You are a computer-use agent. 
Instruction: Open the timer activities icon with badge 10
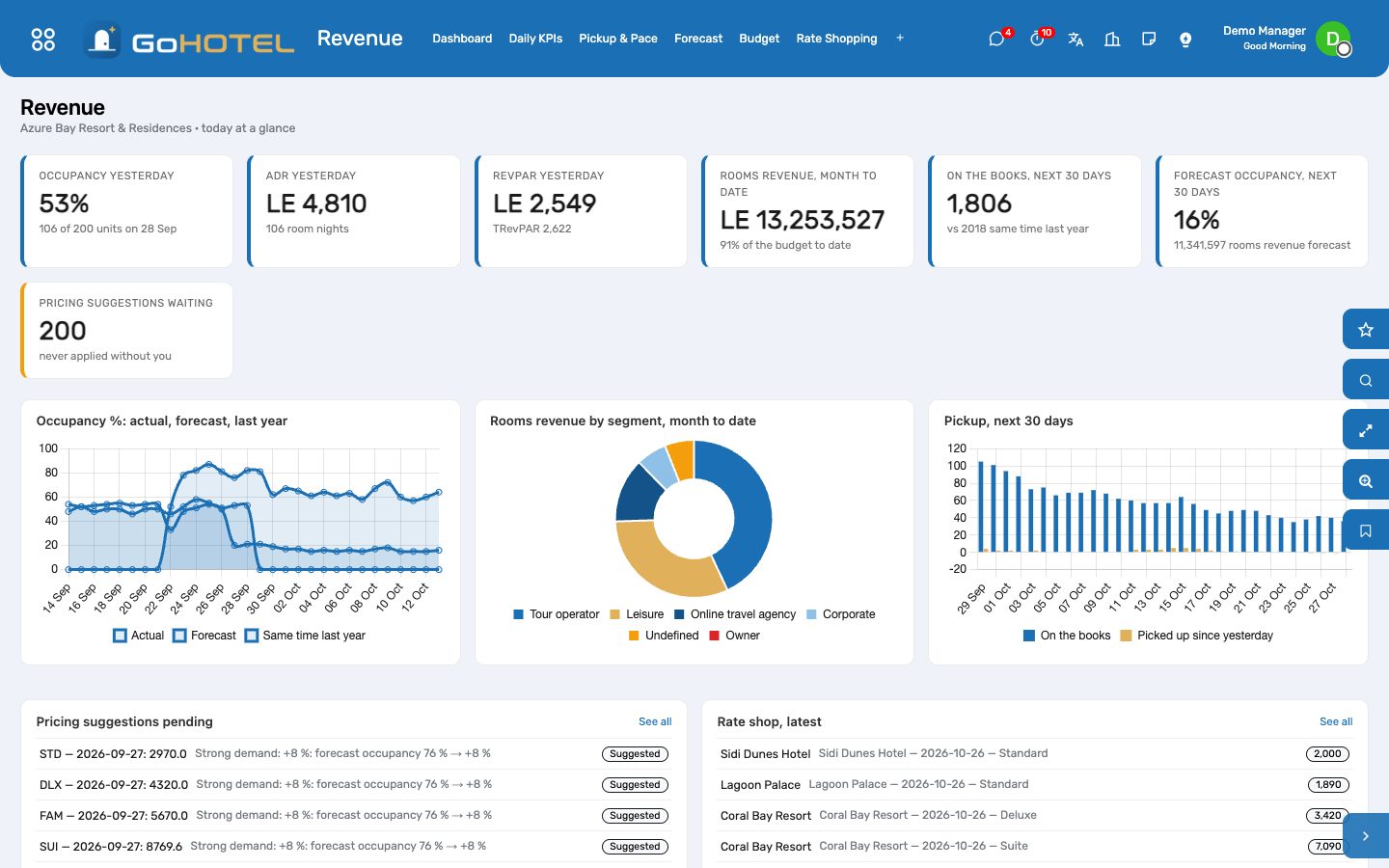(1037, 39)
